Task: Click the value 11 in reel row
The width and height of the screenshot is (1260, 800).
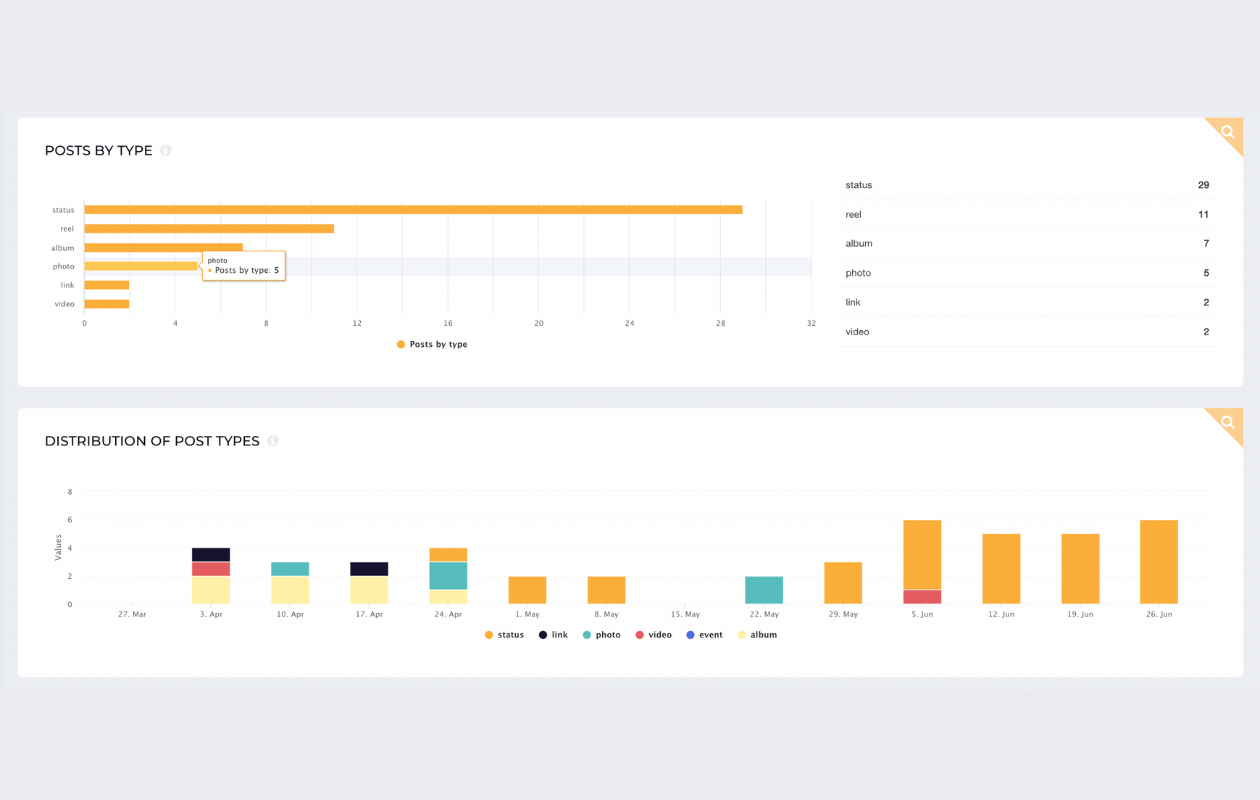Action: click(1204, 214)
